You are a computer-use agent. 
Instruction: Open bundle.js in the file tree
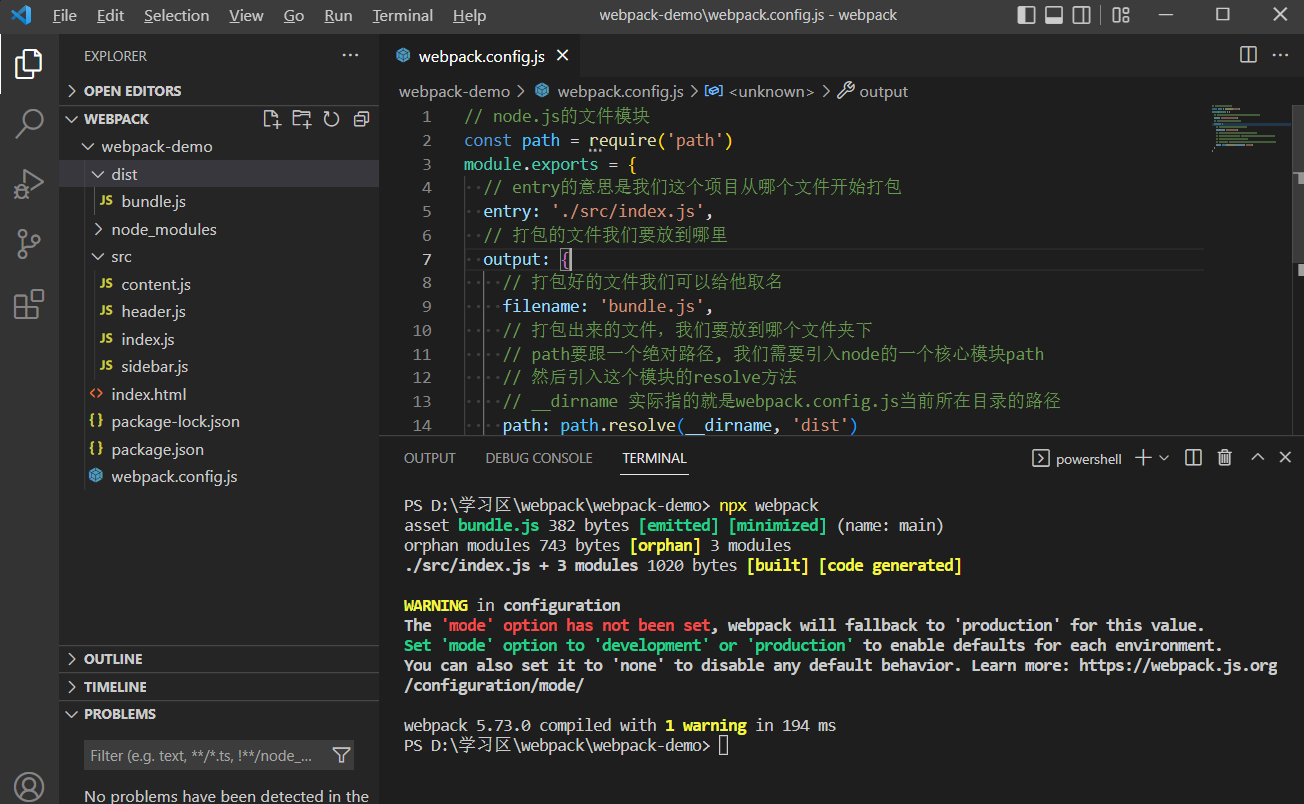coord(219,202)
